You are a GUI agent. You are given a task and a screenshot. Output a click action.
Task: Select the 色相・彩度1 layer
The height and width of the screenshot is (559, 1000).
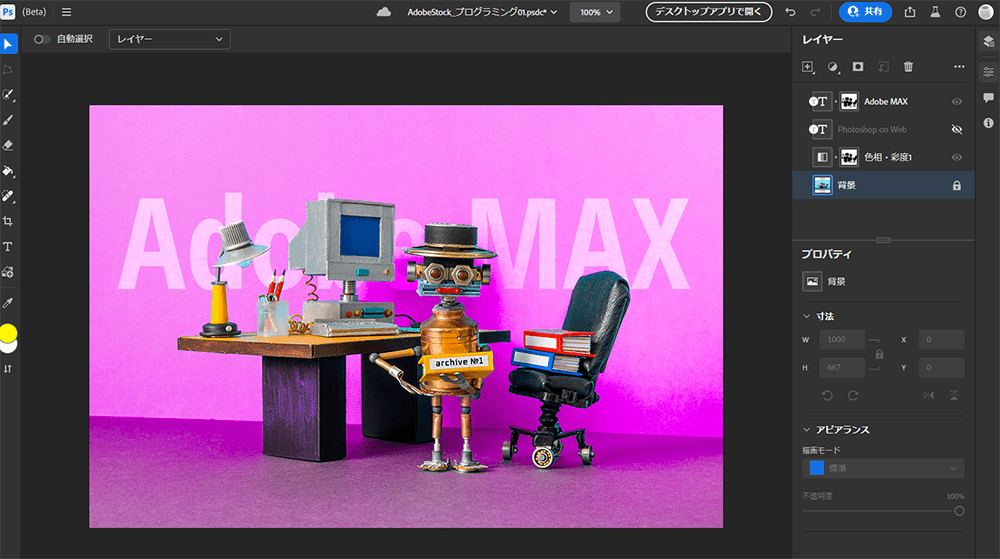coord(883,157)
